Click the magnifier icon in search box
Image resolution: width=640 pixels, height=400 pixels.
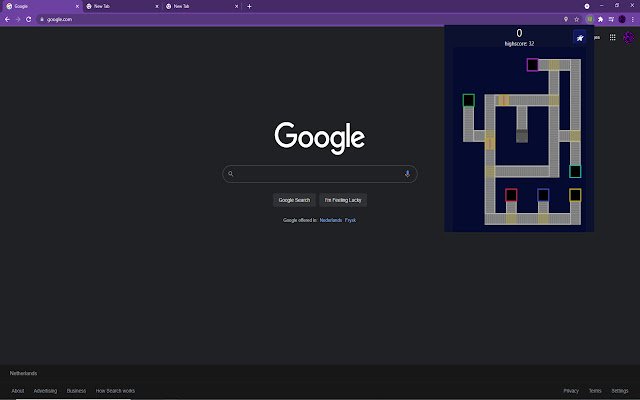pyautogui.click(x=231, y=174)
